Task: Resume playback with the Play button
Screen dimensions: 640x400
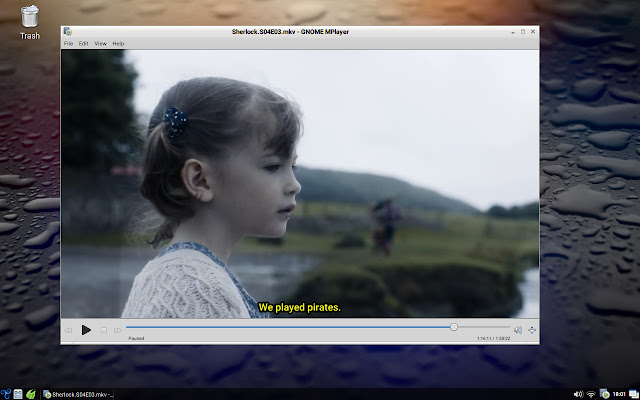Action: (x=86, y=330)
